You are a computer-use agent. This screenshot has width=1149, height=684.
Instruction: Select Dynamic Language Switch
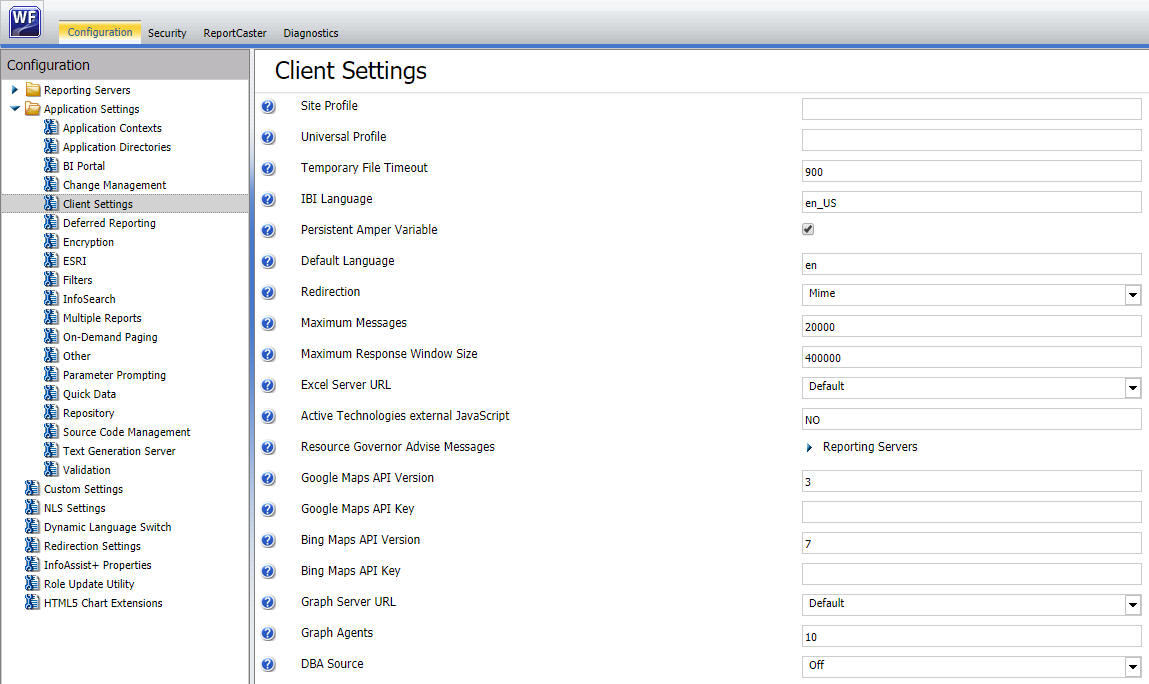pos(107,527)
